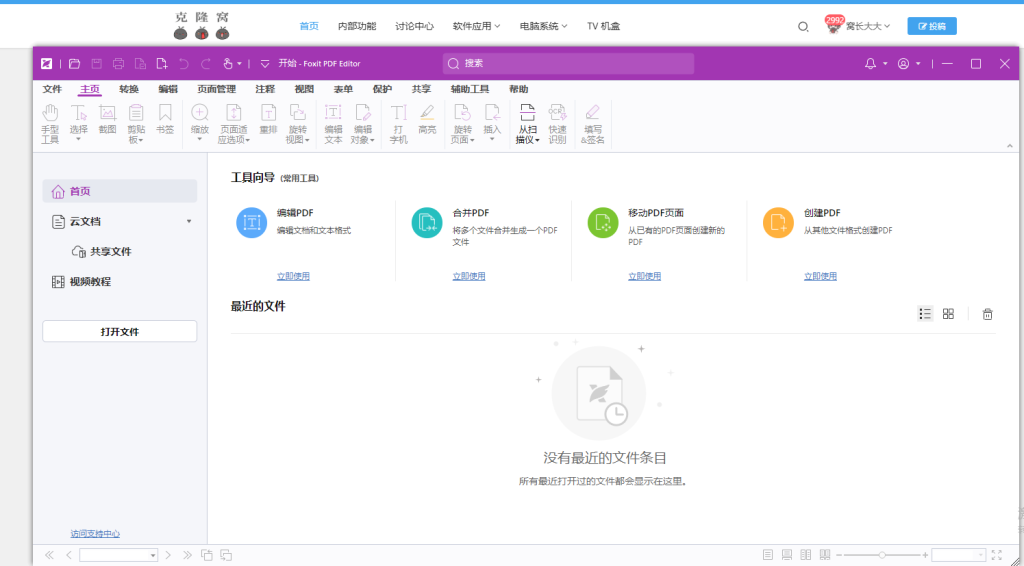The width and height of the screenshot is (1024, 566).
Task: Click the search magnifier on 克隆窝 website
Action: (803, 26)
